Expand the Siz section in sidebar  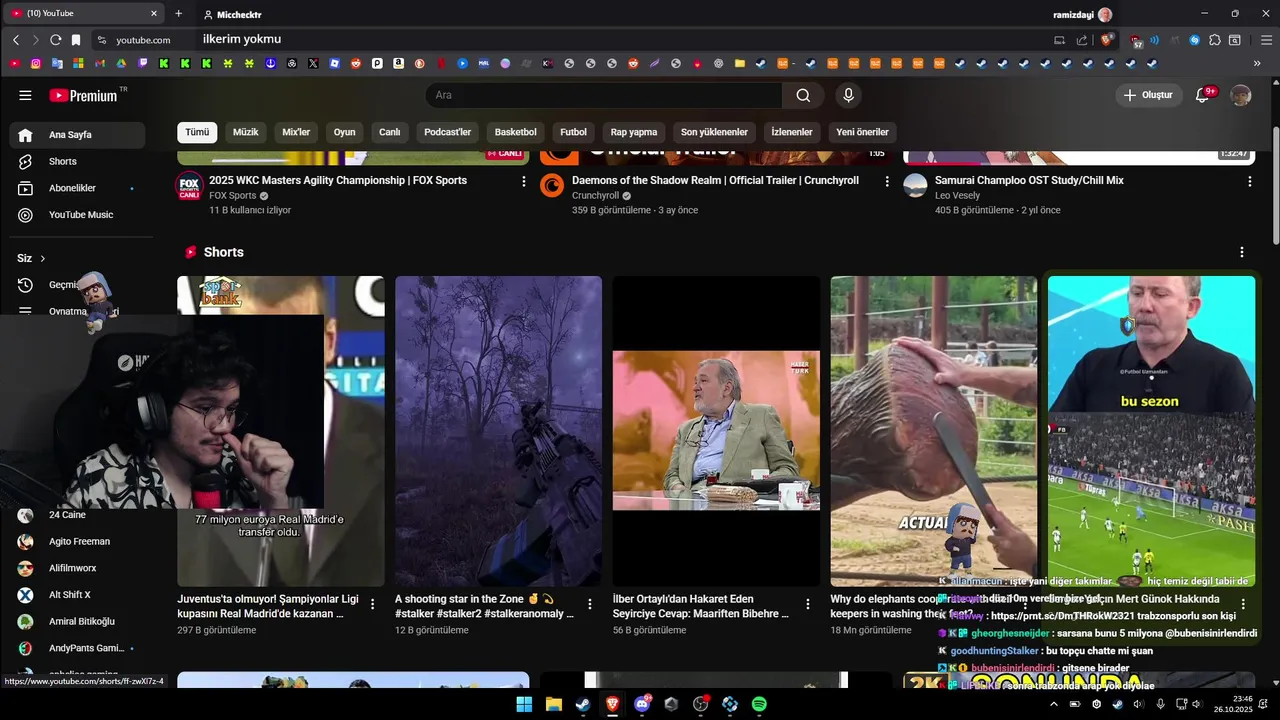coord(32,258)
